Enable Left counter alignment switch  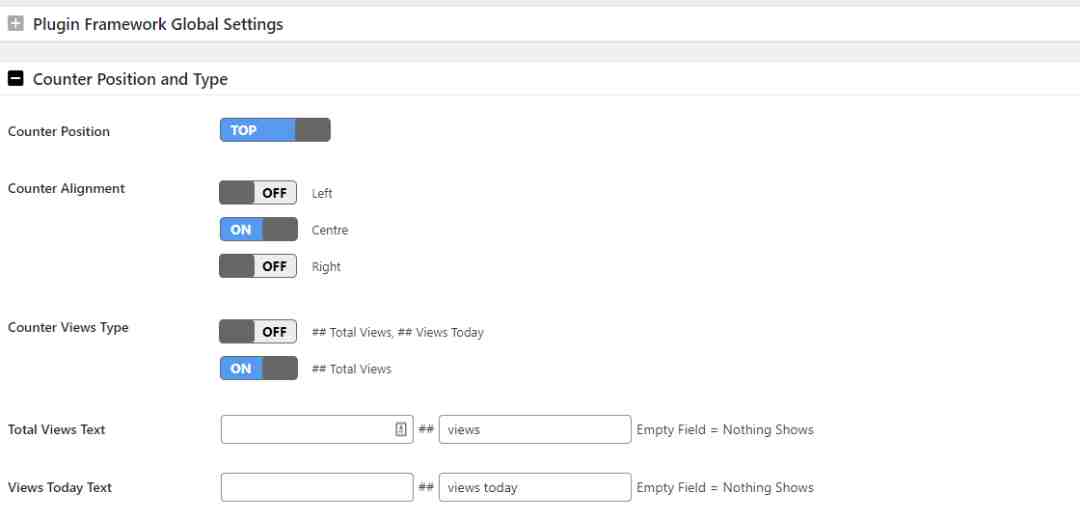tap(258, 193)
